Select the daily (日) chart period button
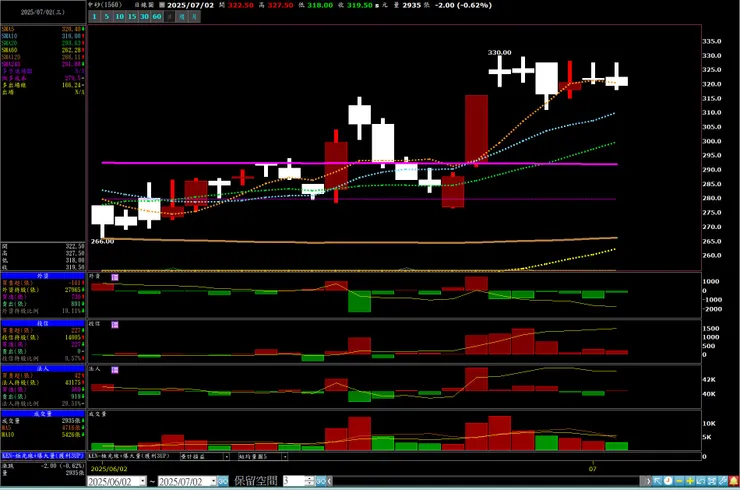The height and width of the screenshot is (490, 740). pyautogui.click(x=169, y=17)
